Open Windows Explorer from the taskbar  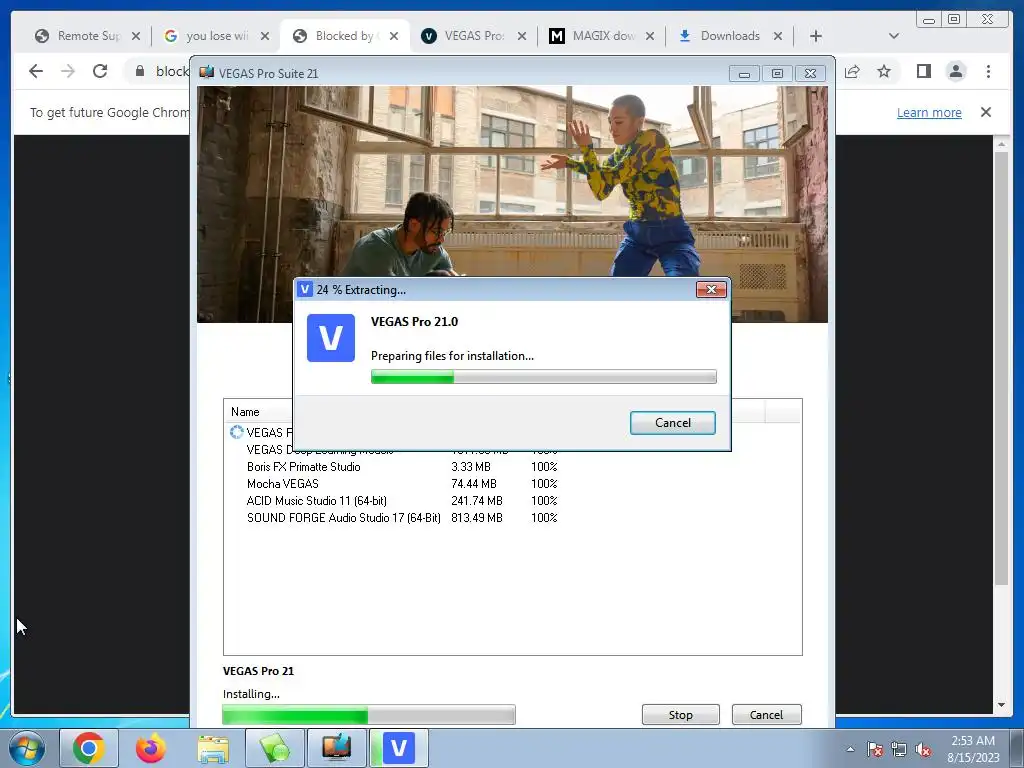(x=214, y=748)
